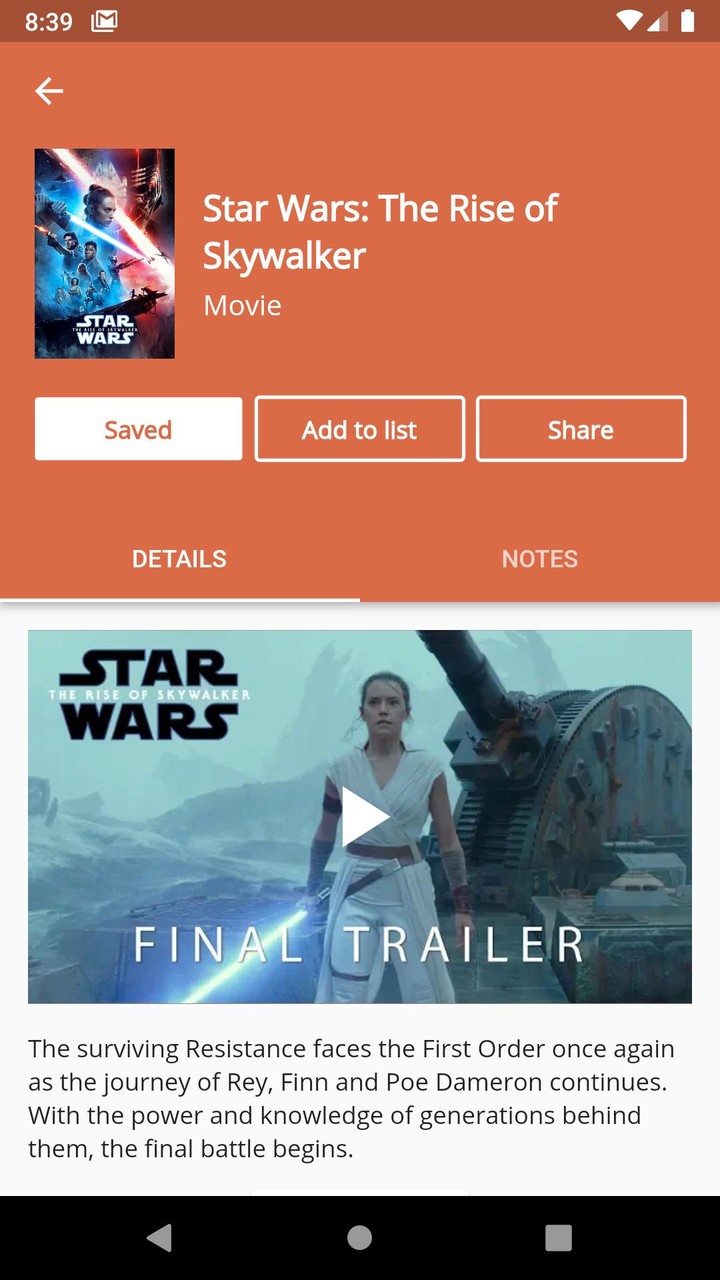The height and width of the screenshot is (1280, 720).
Task: Tap the clock showing 8:39
Action: [48, 21]
